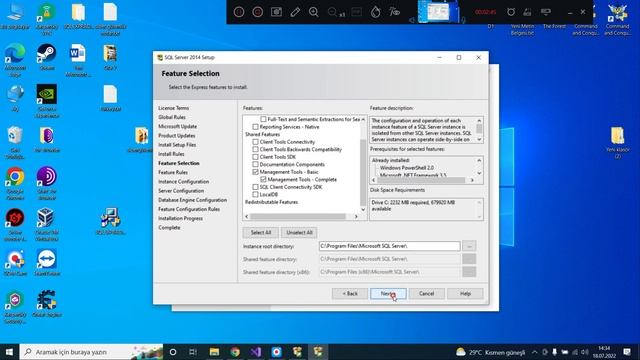Click the Server Configuration step

(x=181, y=191)
